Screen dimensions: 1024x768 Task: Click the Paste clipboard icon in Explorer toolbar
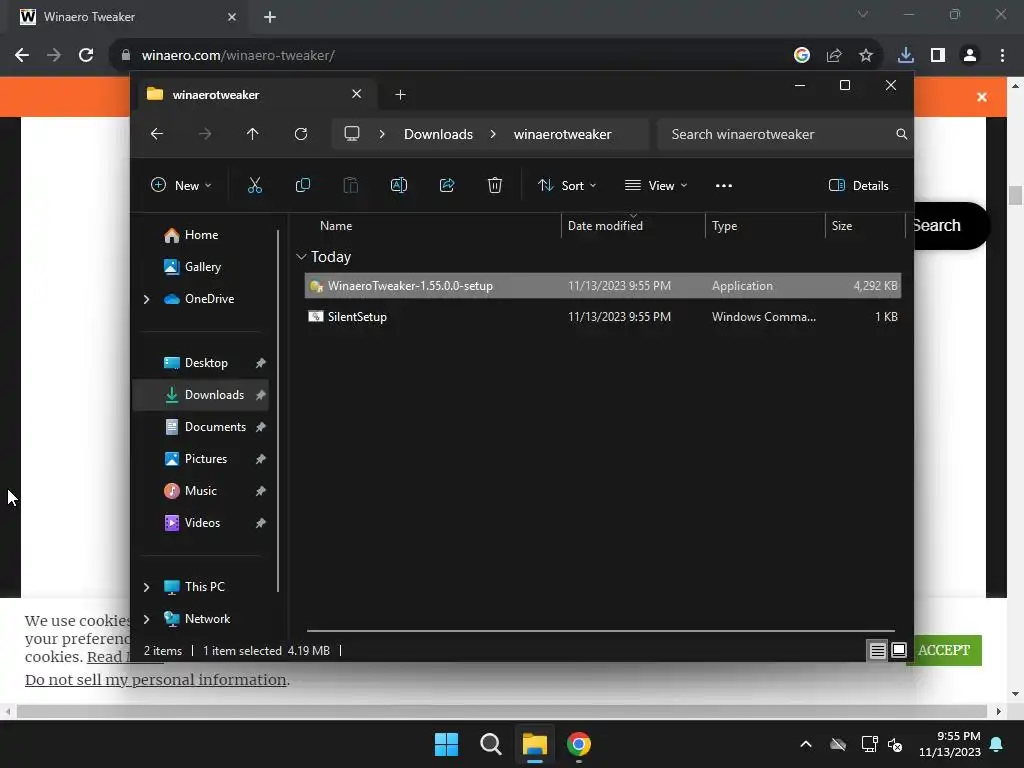click(351, 185)
